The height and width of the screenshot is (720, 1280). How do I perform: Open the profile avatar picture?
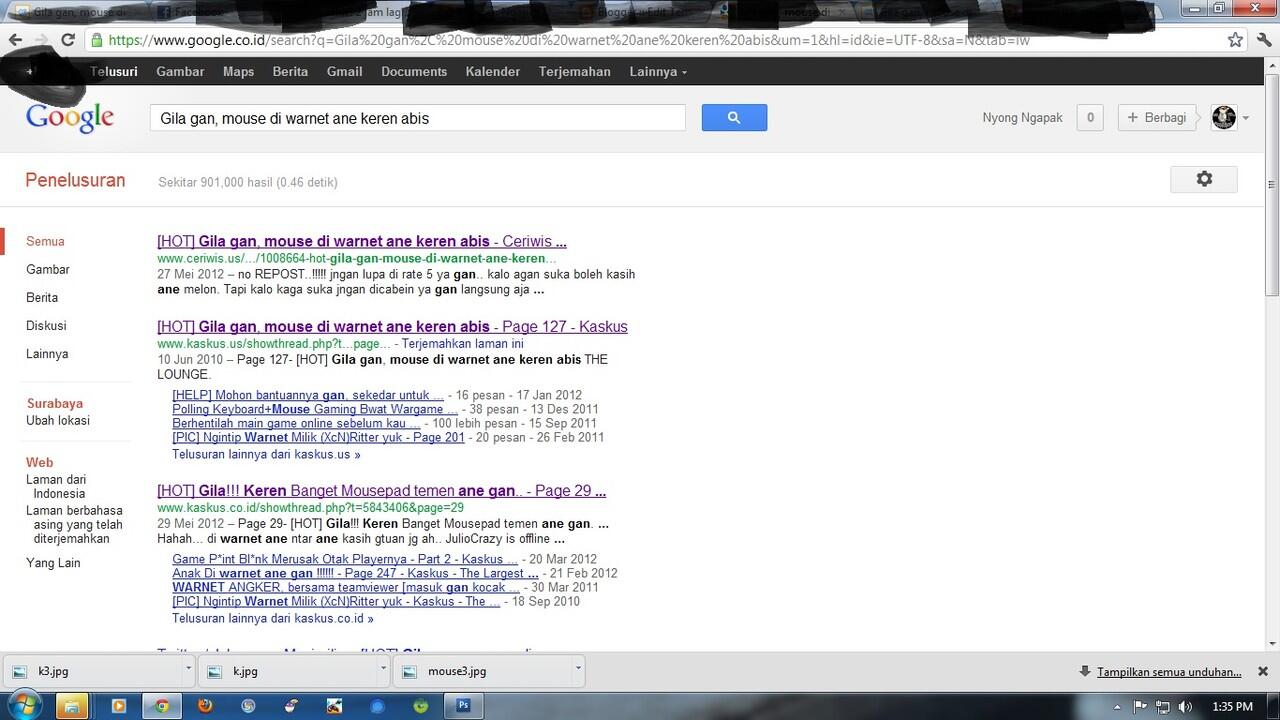[1224, 117]
